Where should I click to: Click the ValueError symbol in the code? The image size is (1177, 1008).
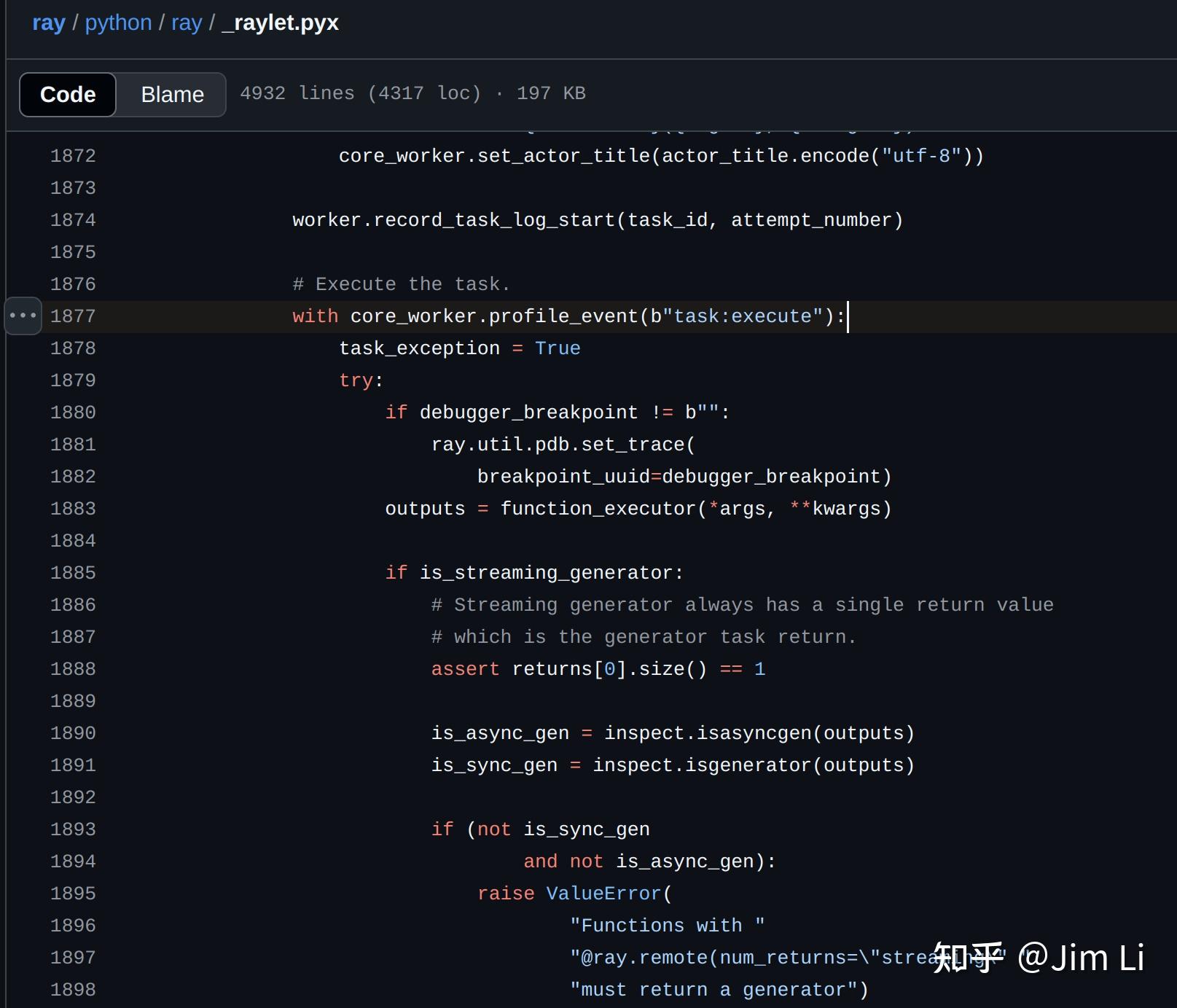603,894
